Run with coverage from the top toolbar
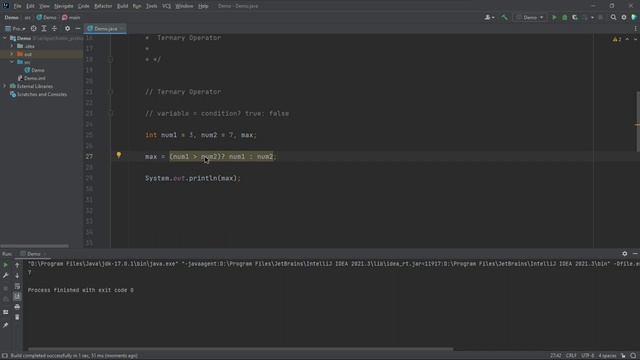The image size is (640, 360). [575, 18]
